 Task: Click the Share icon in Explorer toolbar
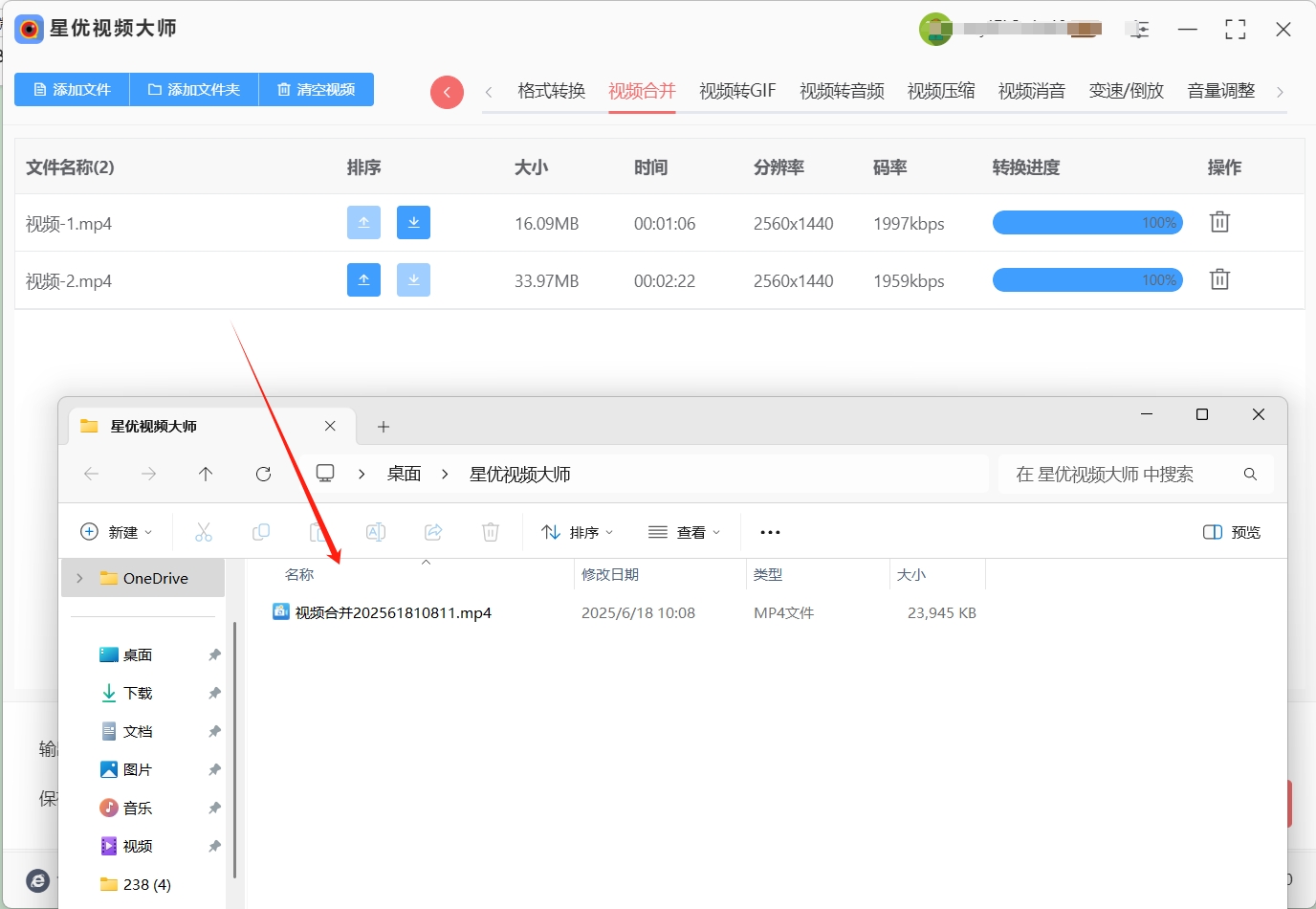point(433,532)
